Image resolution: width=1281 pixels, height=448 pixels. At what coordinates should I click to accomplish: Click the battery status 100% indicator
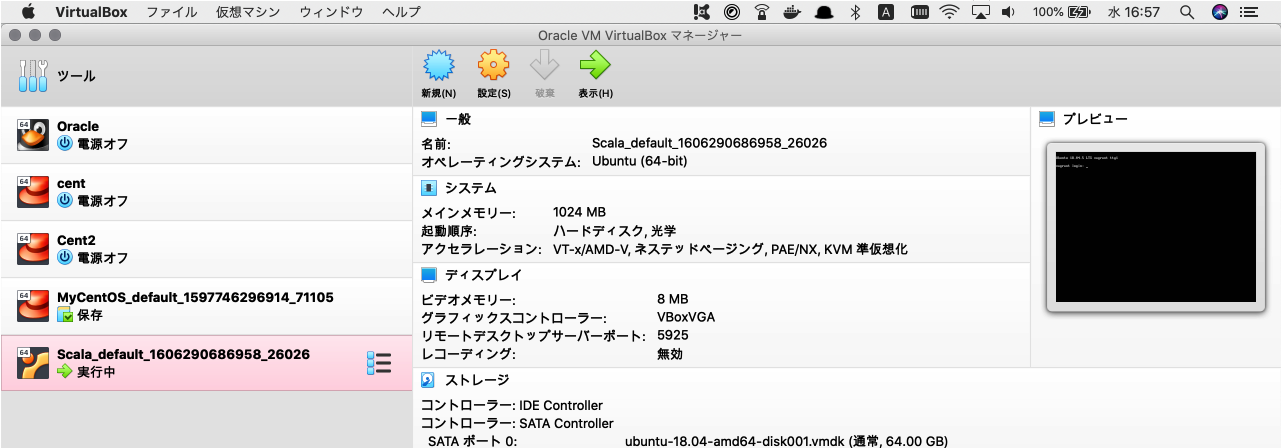(1061, 12)
